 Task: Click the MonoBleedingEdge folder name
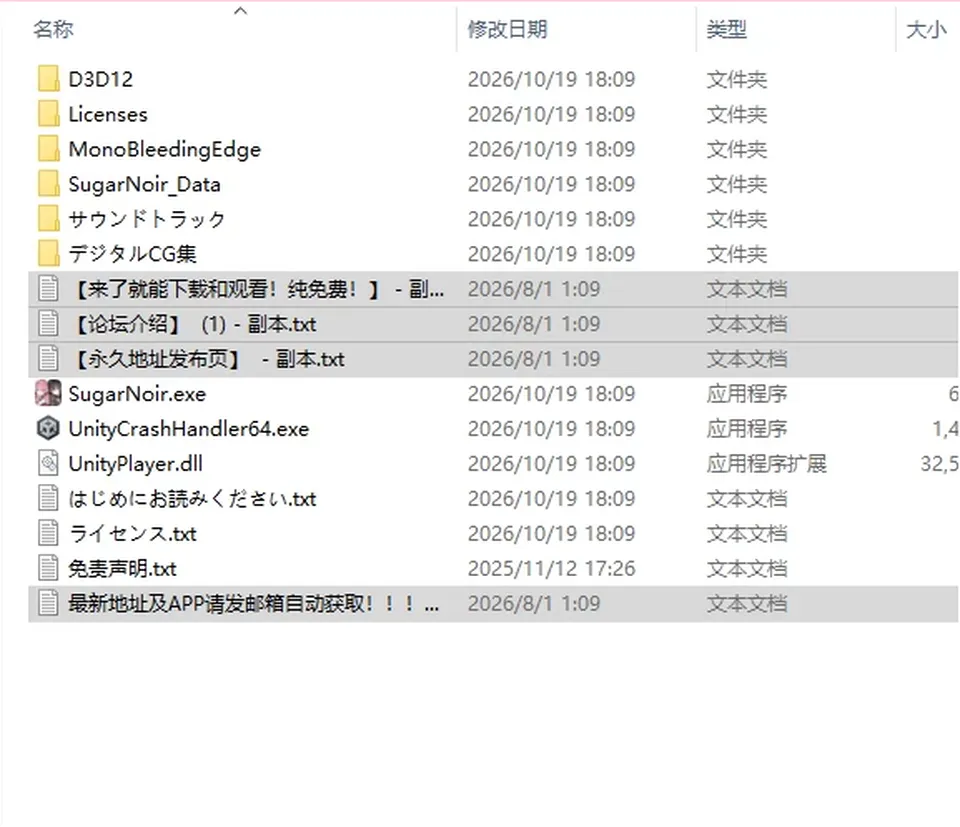pos(165,149)
